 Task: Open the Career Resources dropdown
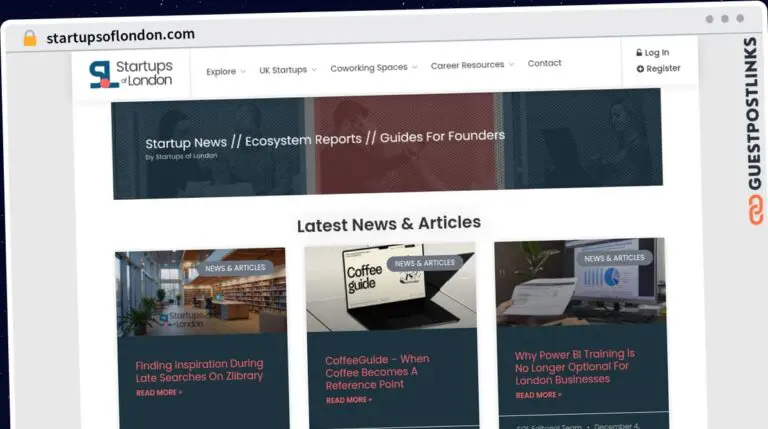click(472, 65)
